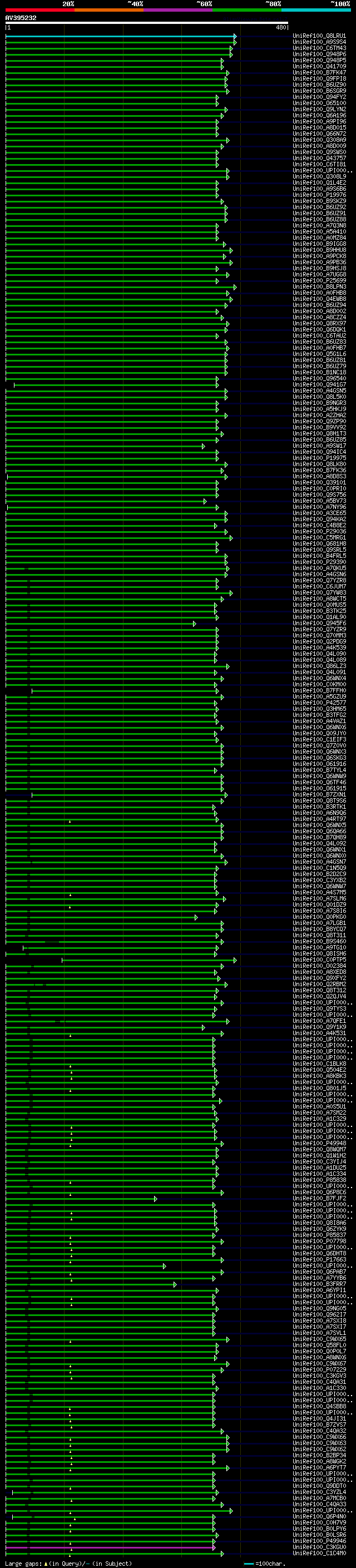The height and width of the screenshot is (1568, 356).
Task: Click the UniRef100_Q43757 label
Action: coord(319,159)
